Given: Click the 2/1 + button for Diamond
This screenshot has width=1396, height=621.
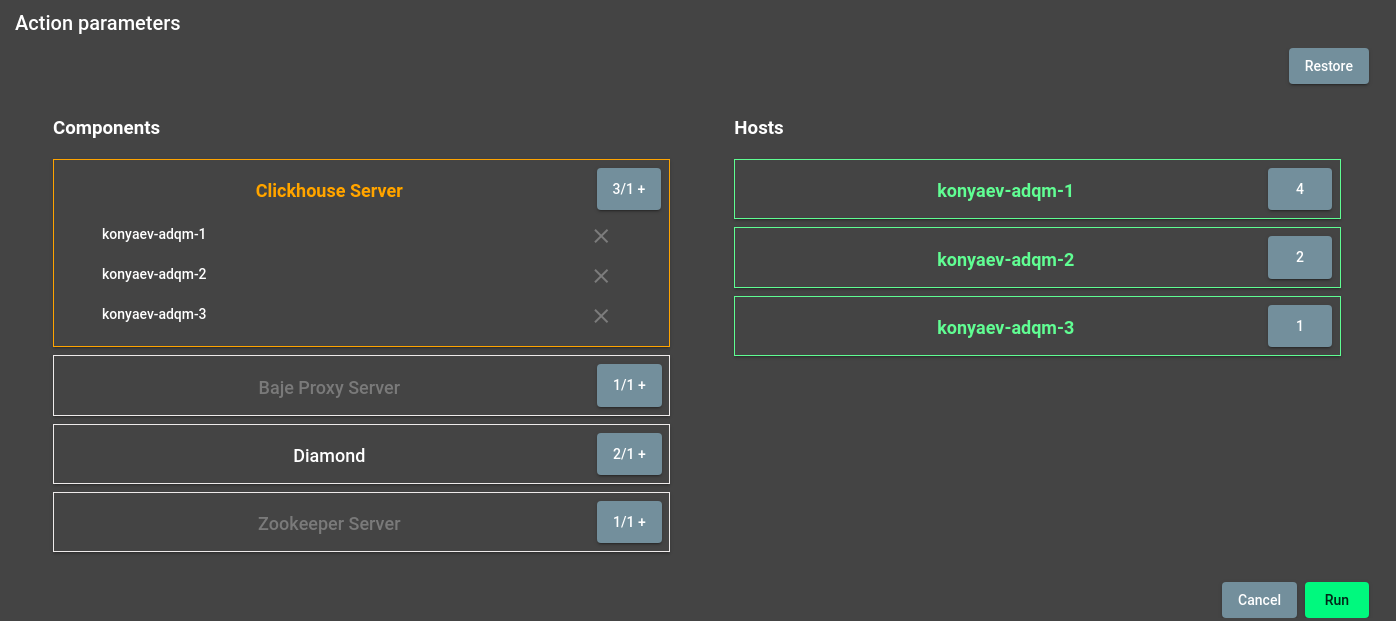Looking at the screenshot, I should point(629,454).
